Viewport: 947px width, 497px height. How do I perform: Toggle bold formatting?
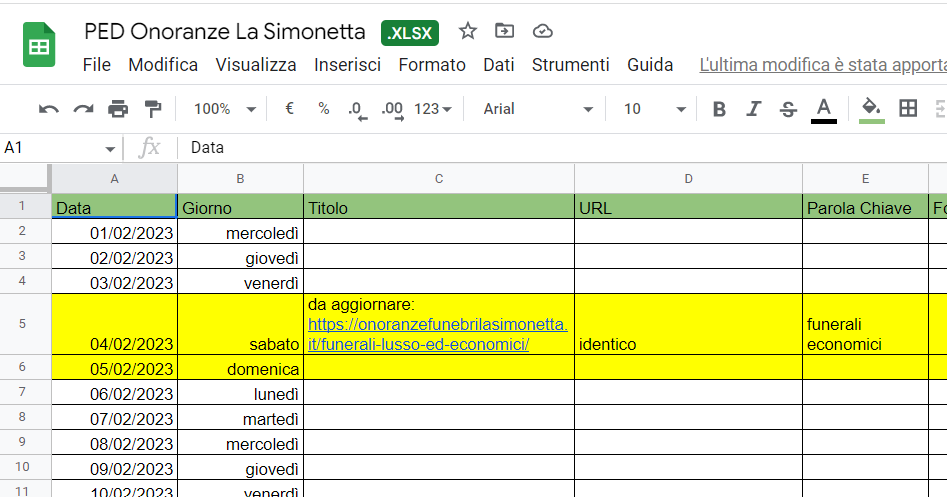point(719,109)
